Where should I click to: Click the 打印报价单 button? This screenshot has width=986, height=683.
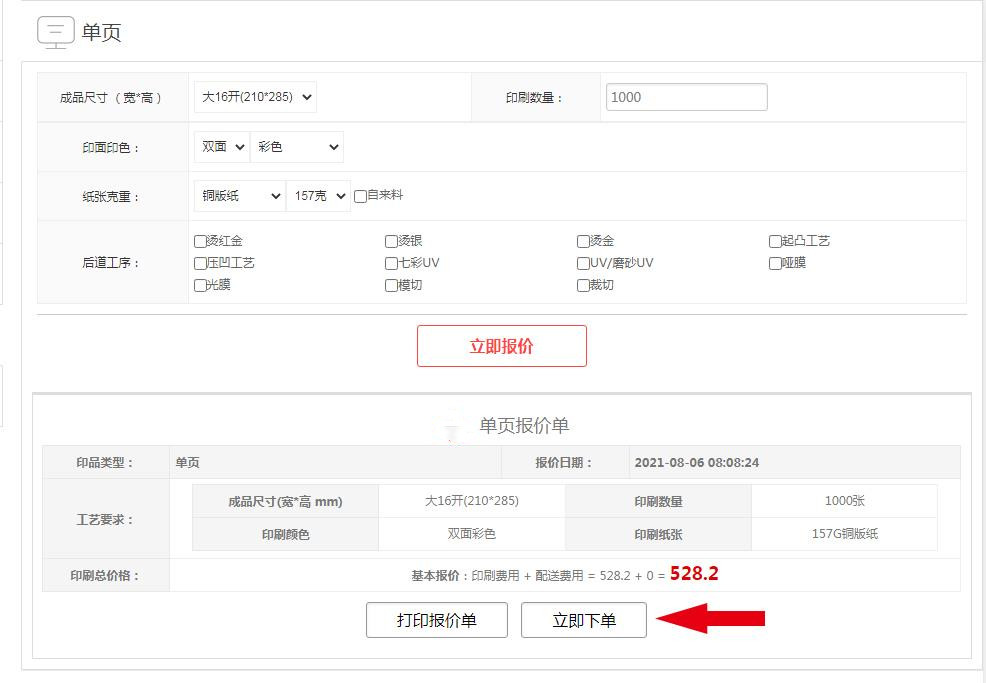(436, 620)
